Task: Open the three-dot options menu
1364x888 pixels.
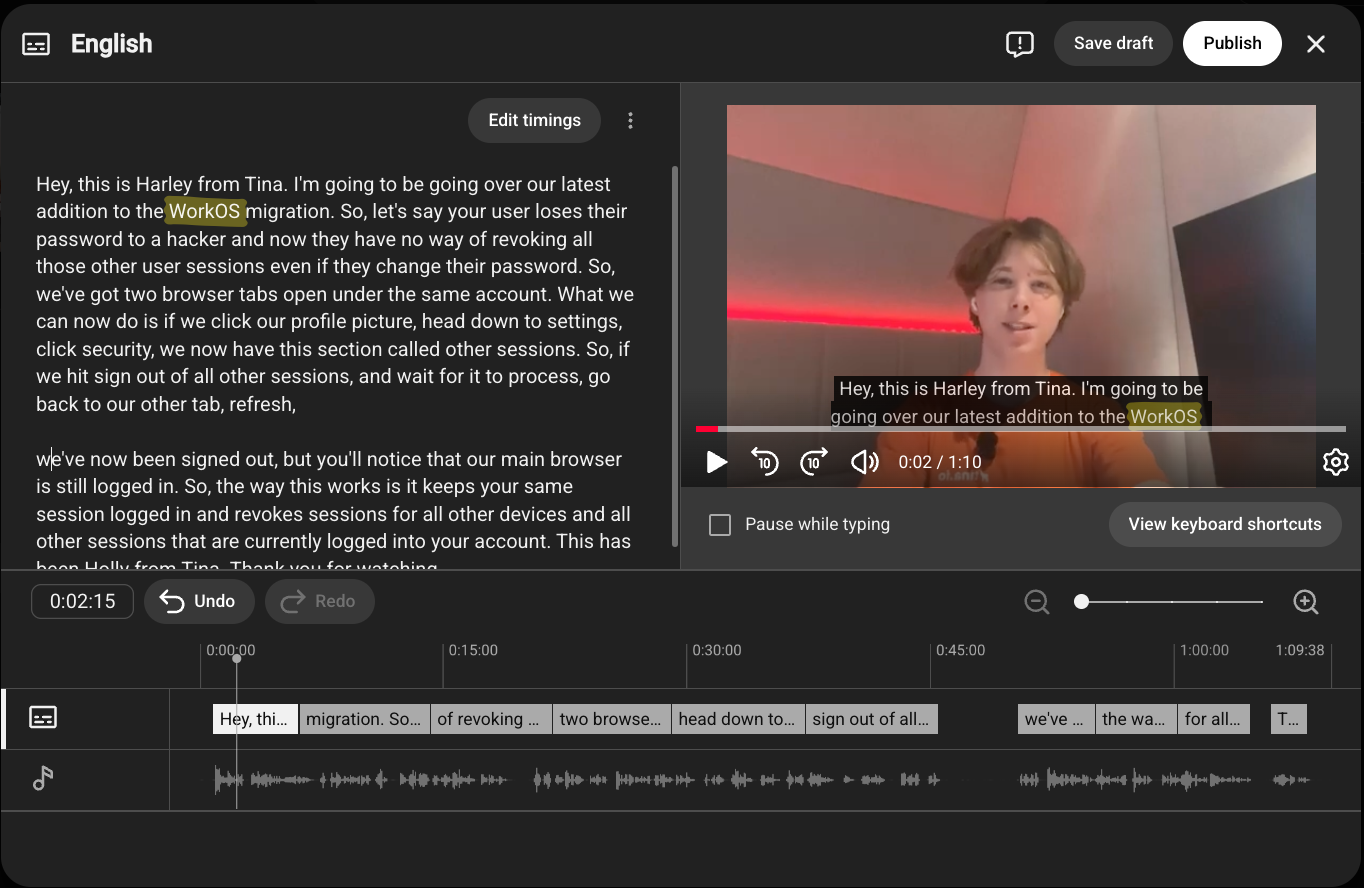Action: [630, 121]
